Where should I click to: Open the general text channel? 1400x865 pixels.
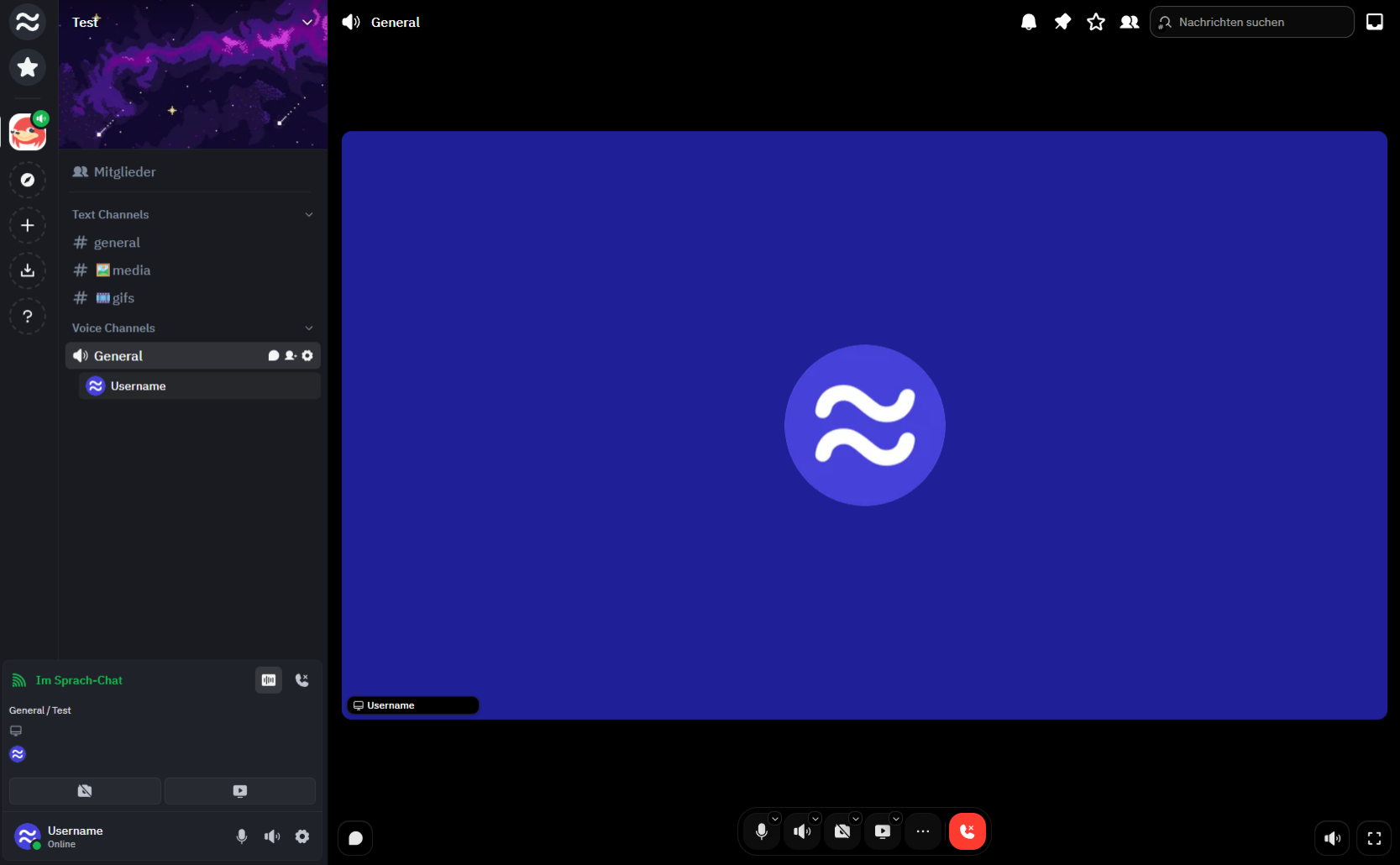tap(193, 243)
